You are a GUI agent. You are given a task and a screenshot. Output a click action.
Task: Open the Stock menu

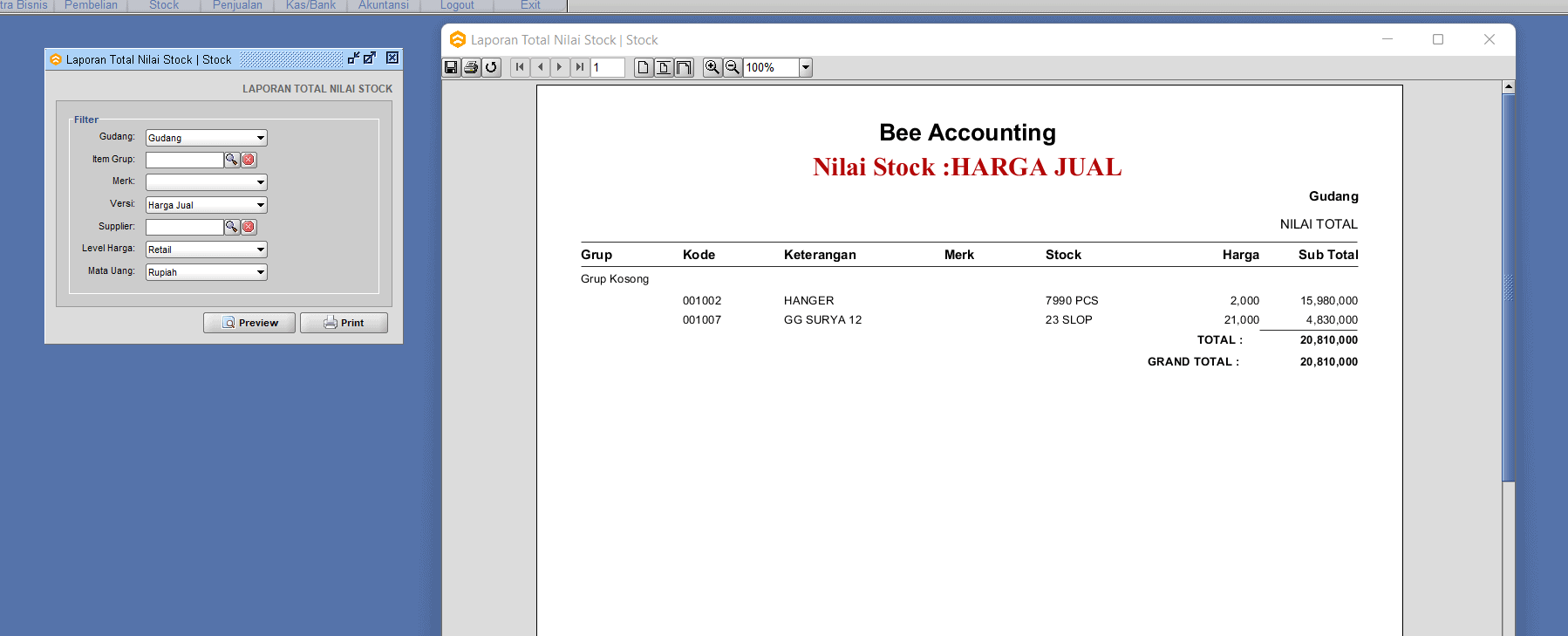(x=164, y=5)
